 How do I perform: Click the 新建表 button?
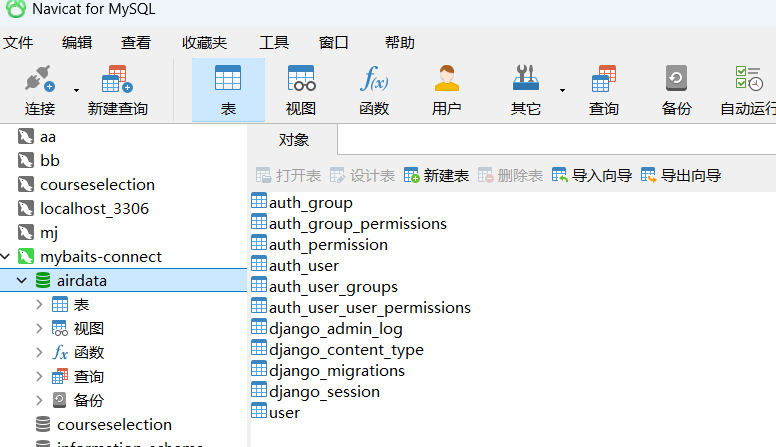(436, 176)
